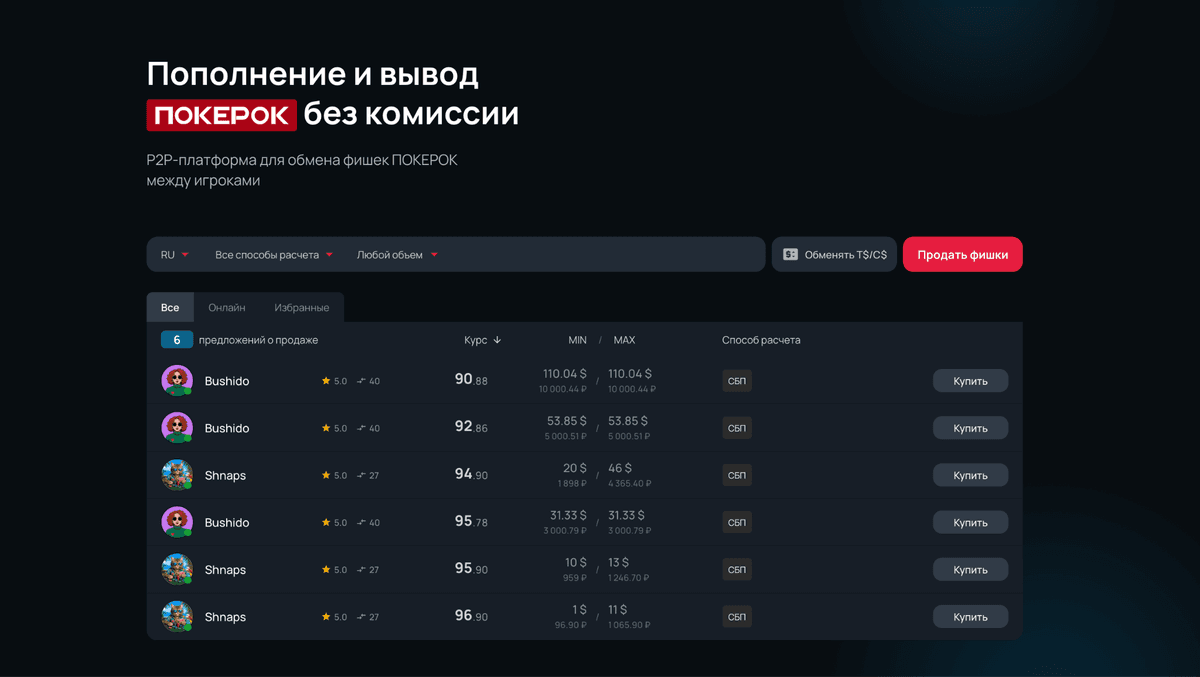Screen dimensions: 1200x677
Task: Click the Bushido name in 92.86 row
Action: point(227,428)
